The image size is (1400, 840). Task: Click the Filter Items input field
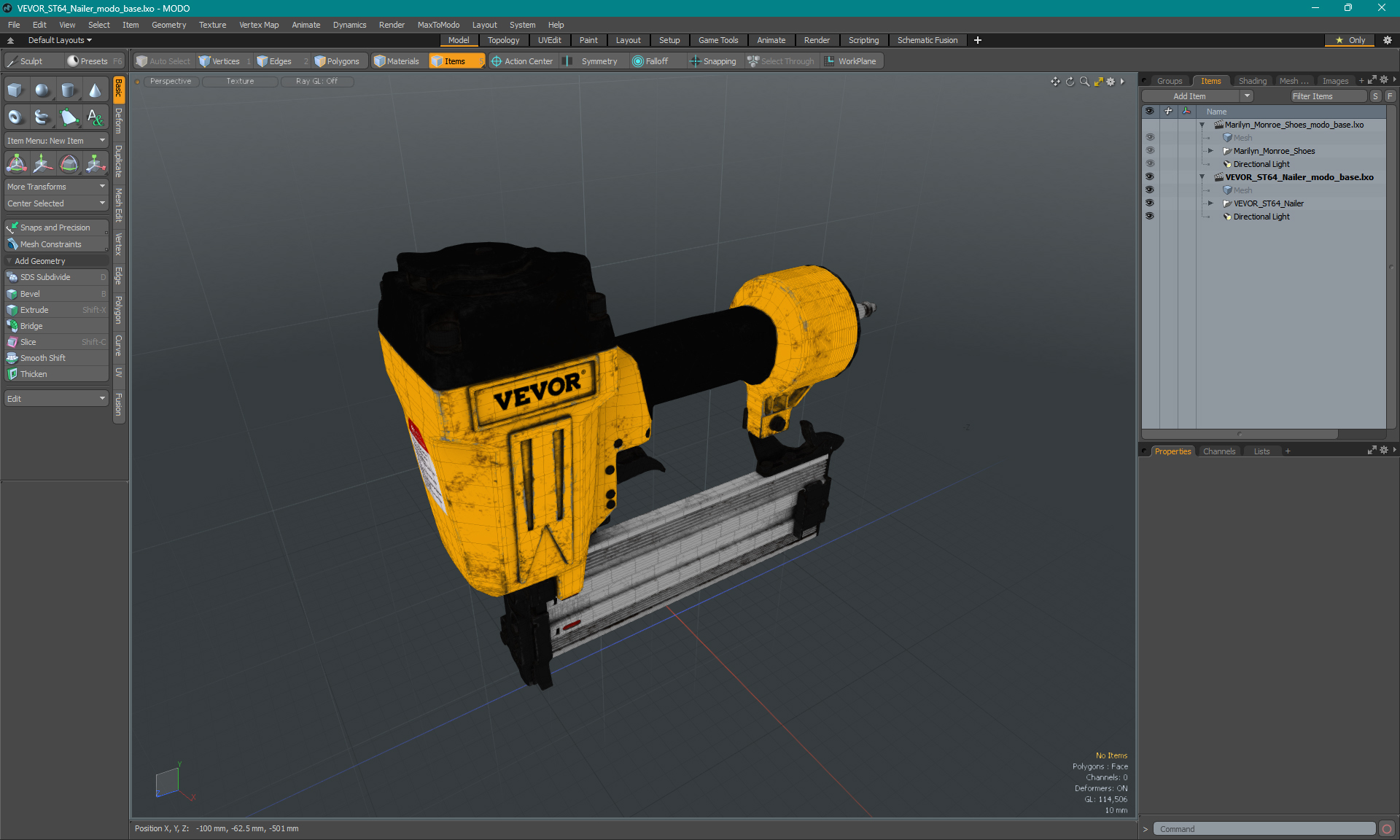[1328, 96]
